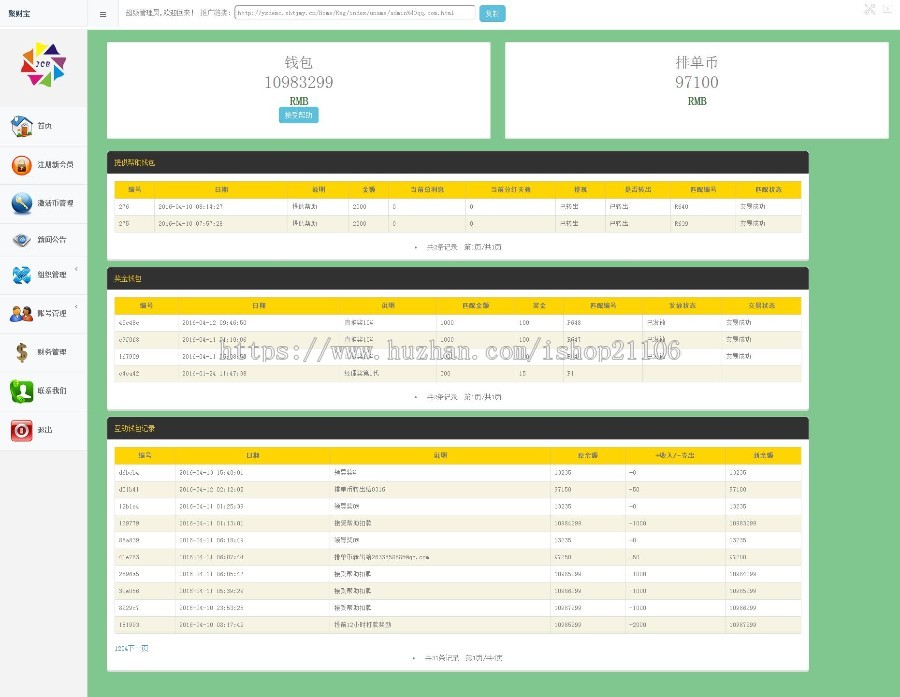
Task: Click the red 退出 power icon
Action: 22,430
